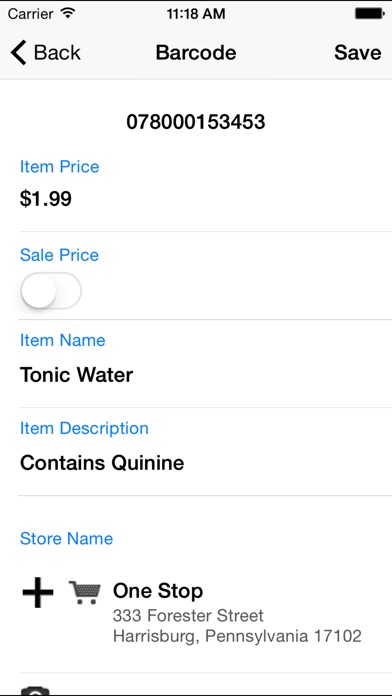Tap the back chevron arrow
Image resolution: width=392 pixels, height=696 pixels.
19,52
